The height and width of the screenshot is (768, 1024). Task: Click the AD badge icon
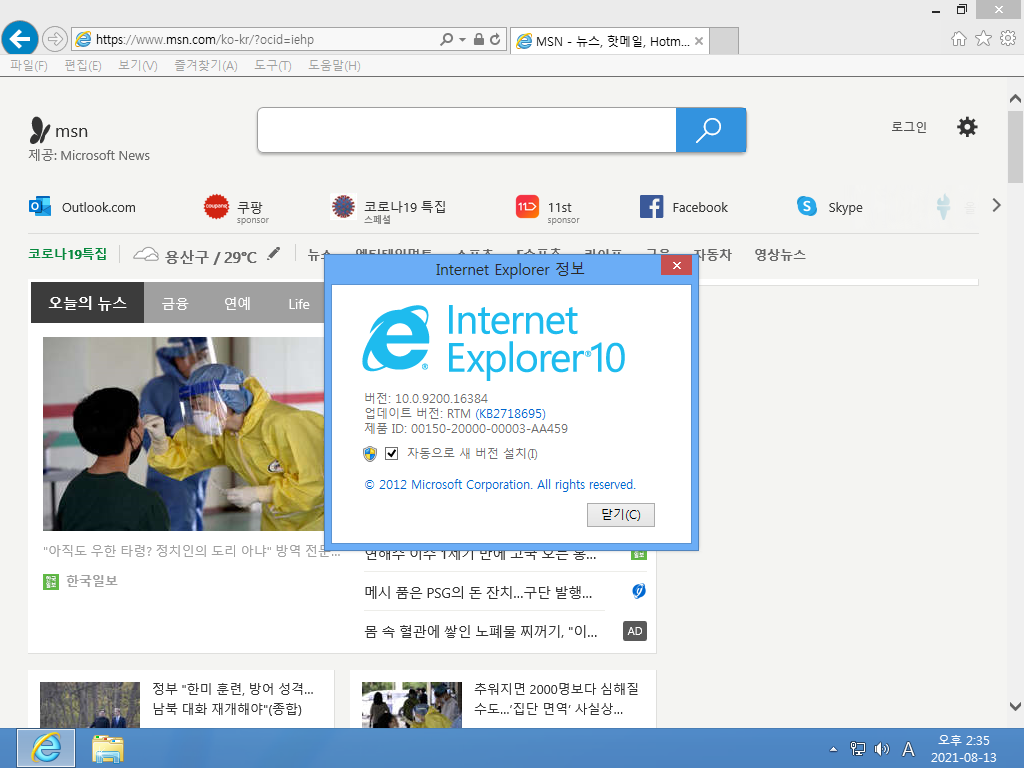[635, 631]
